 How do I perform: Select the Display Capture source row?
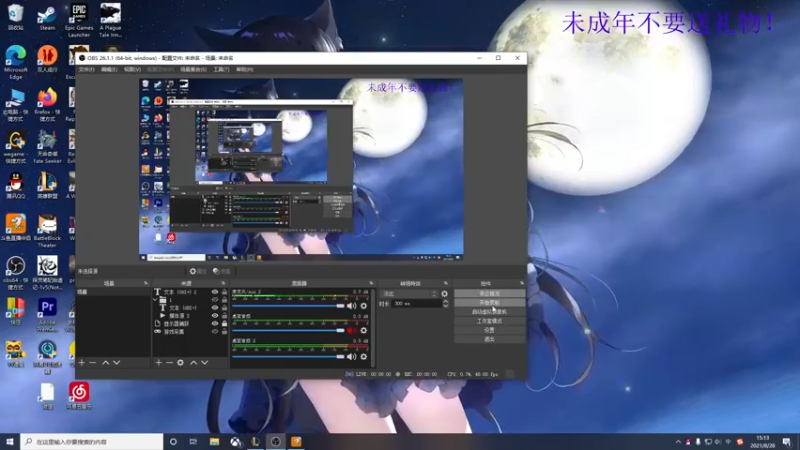pos(190,323)
